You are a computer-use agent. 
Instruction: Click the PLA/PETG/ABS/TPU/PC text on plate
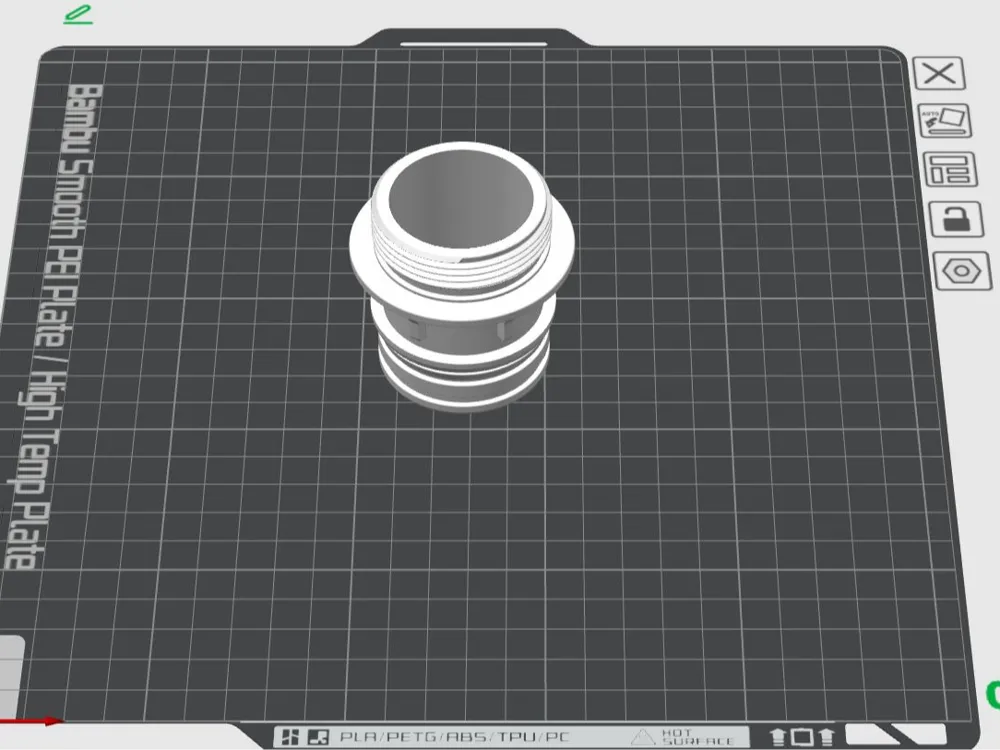[x=454, y=737]
